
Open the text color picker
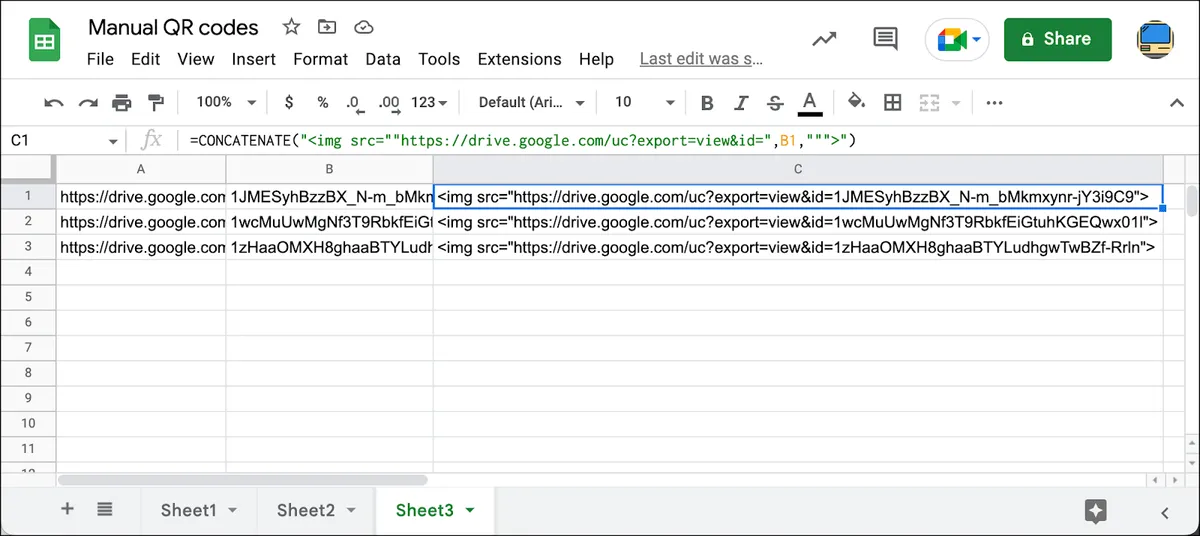810,102
